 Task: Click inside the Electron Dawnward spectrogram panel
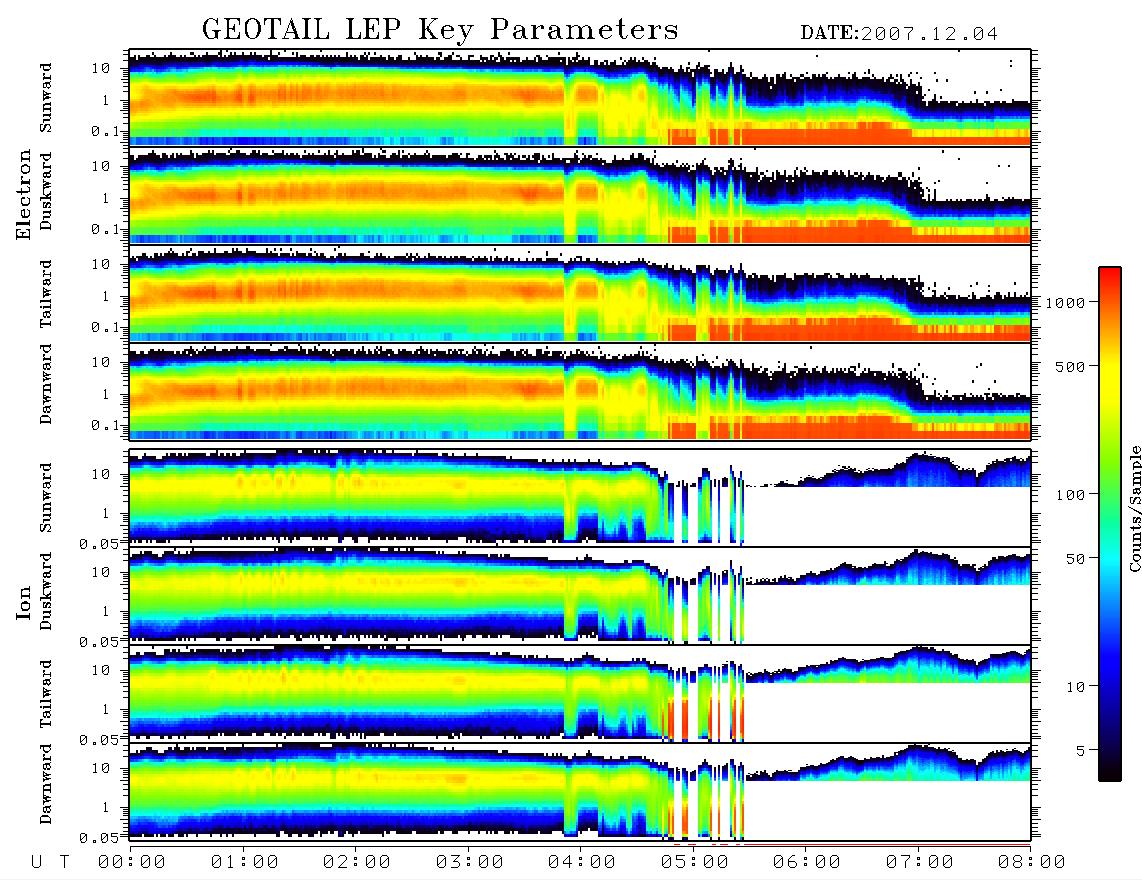point(580,391)
